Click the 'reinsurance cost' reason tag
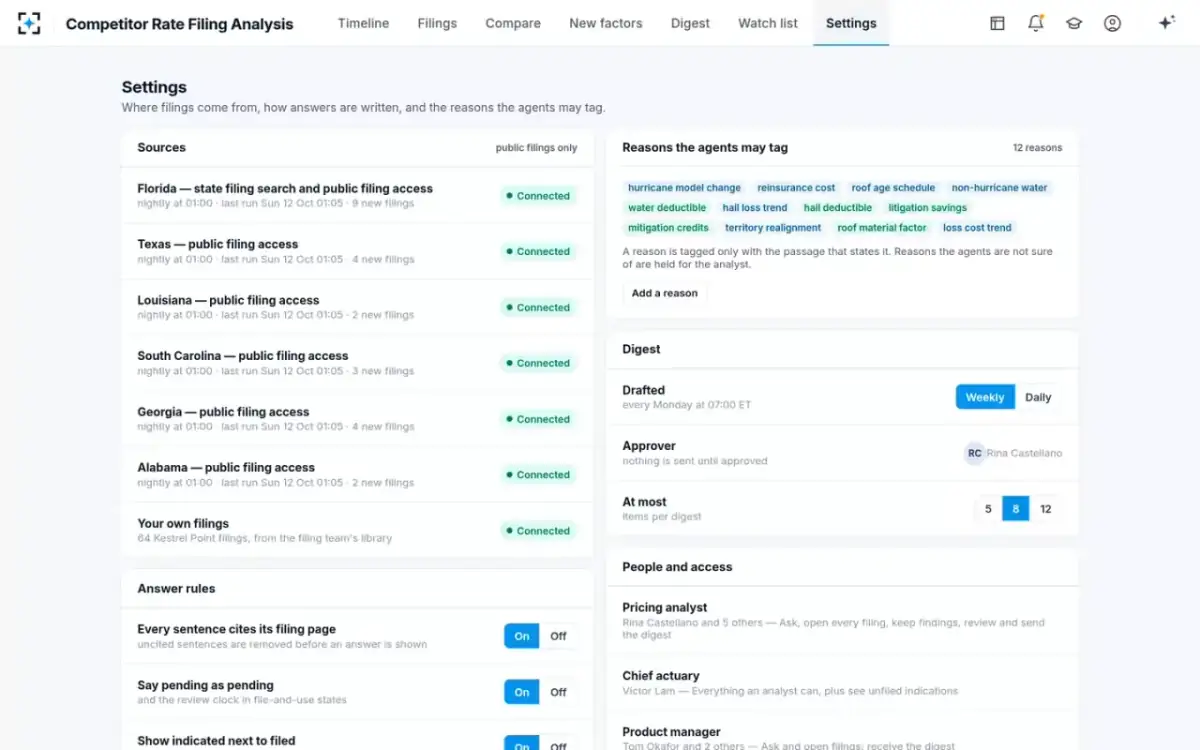 (x=796, y=188)
